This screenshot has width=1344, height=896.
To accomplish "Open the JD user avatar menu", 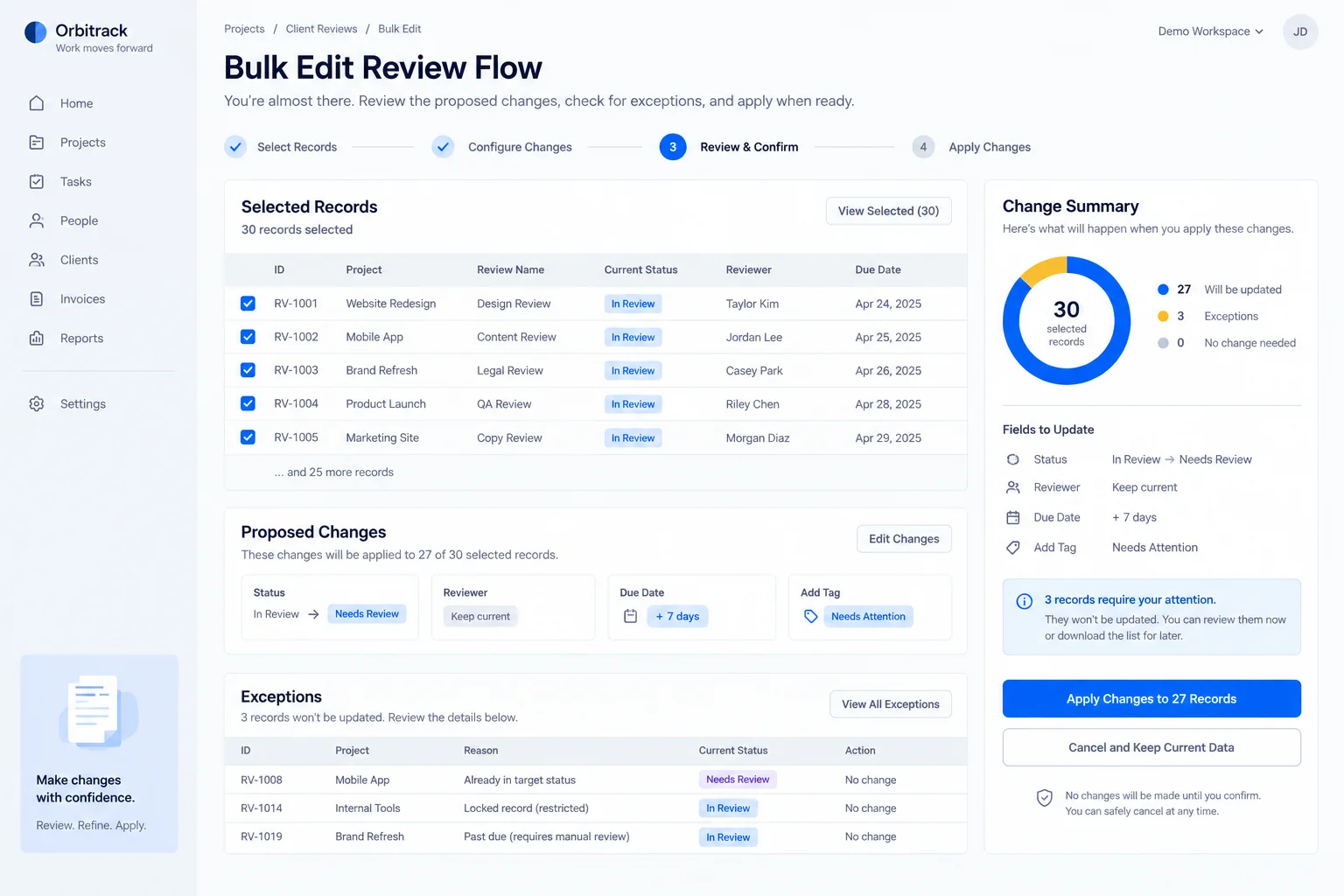I will click(x=1300, y=31).
